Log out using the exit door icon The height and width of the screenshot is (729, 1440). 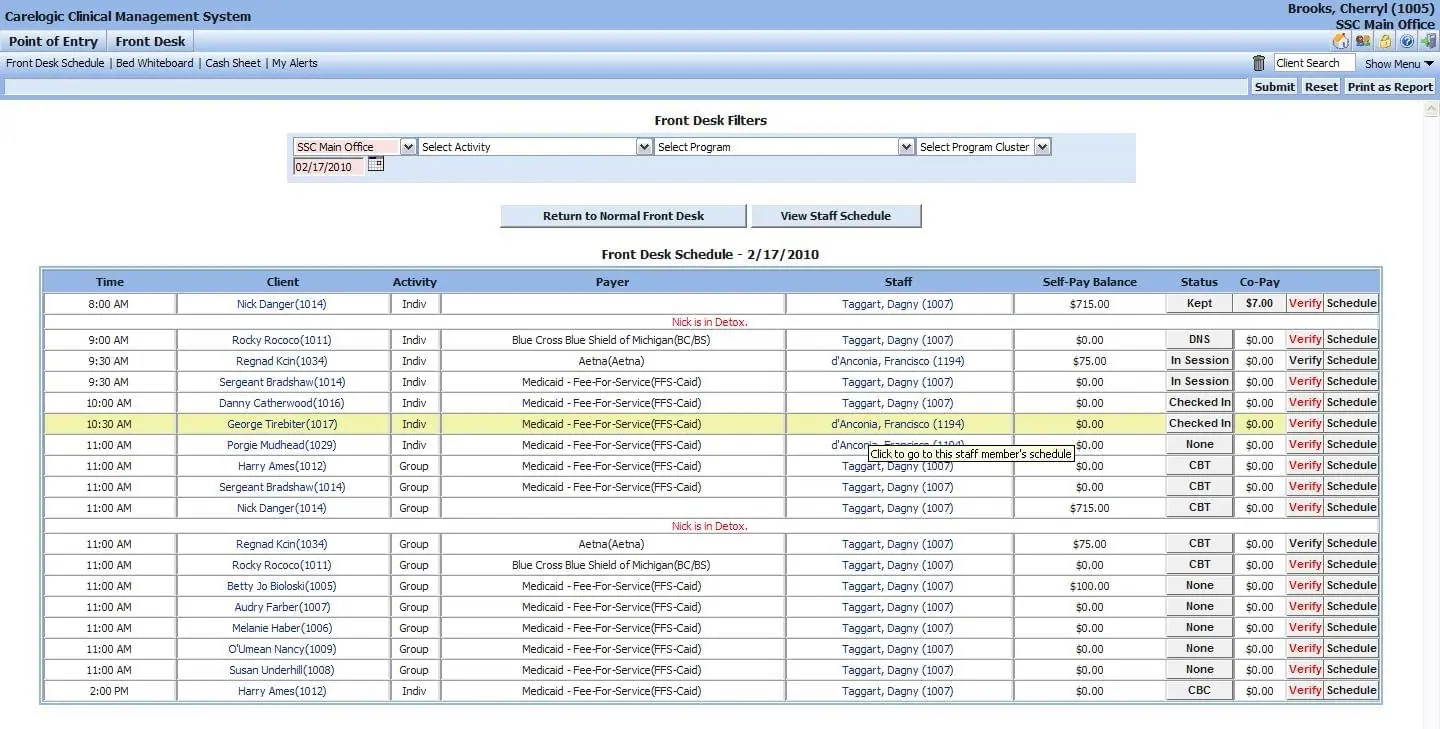pyautogui.click(x=1429, y=41)
